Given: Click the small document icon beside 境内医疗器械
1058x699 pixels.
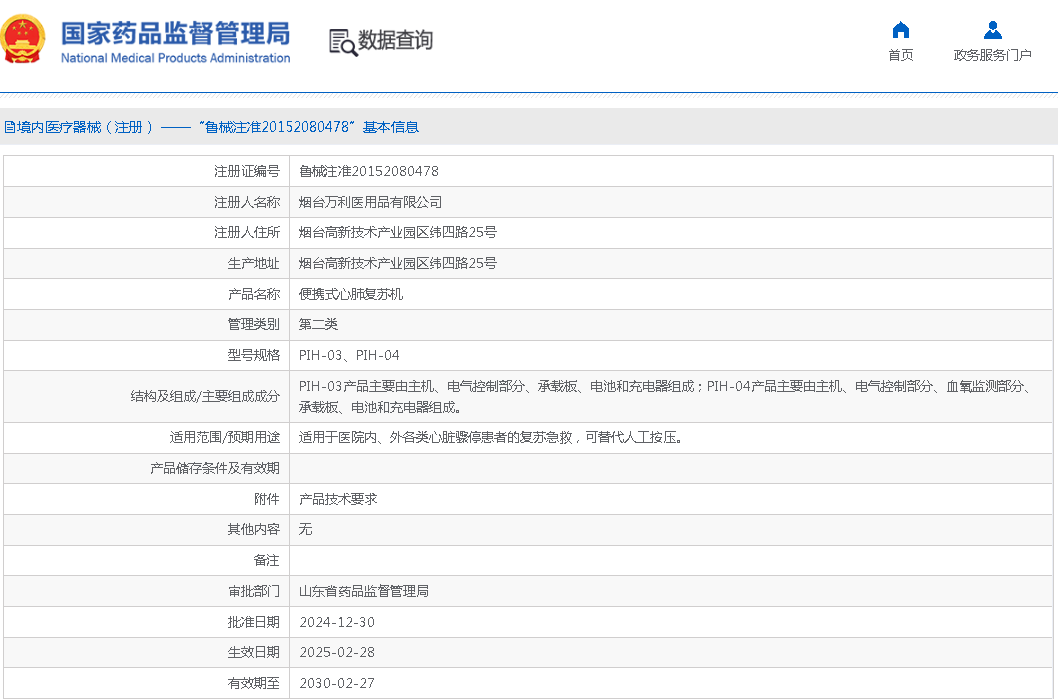Looking at the screenshot, I should (x=9, y=127).
